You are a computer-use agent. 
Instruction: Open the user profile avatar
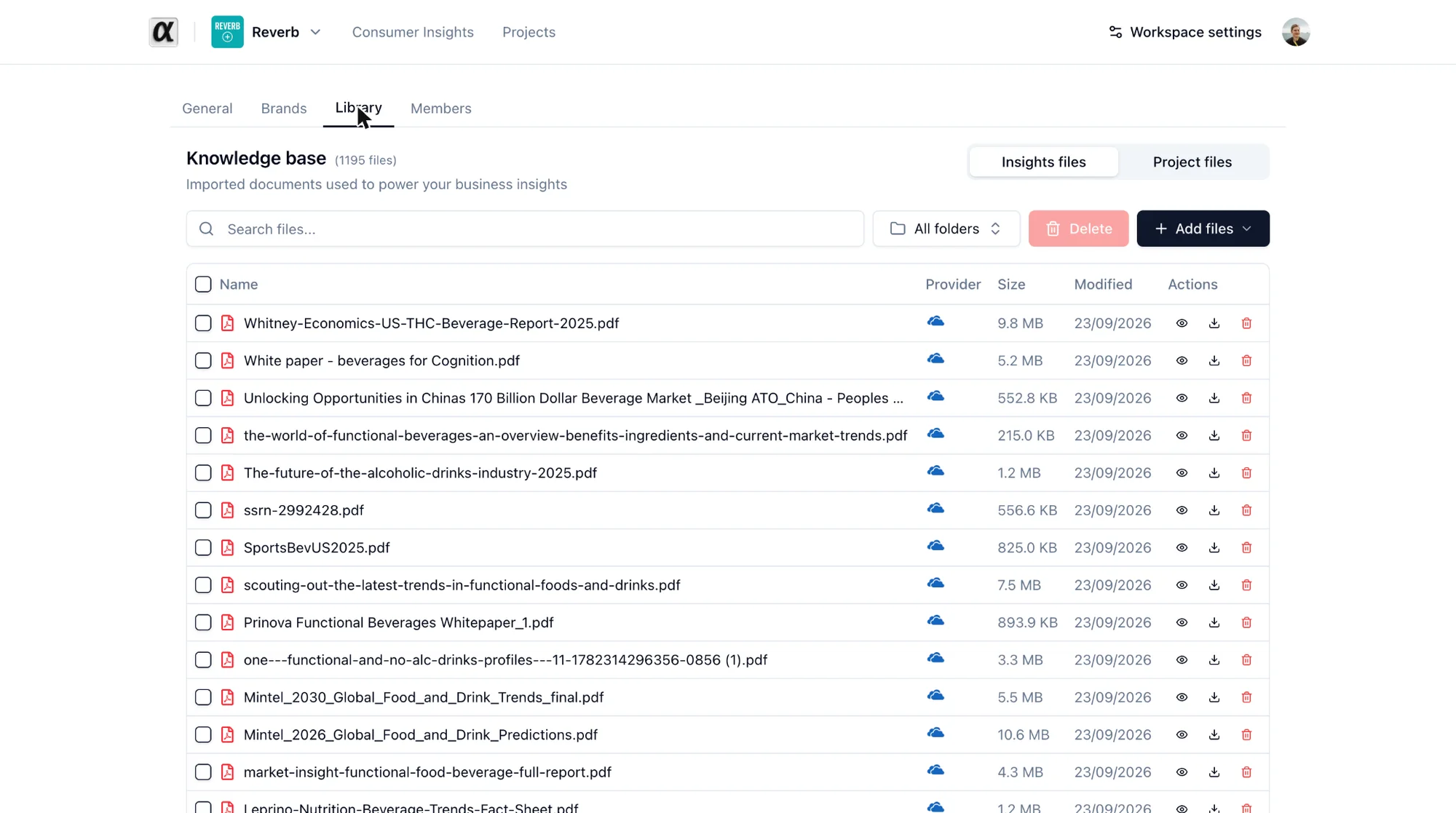click(x=1295, y=32)
